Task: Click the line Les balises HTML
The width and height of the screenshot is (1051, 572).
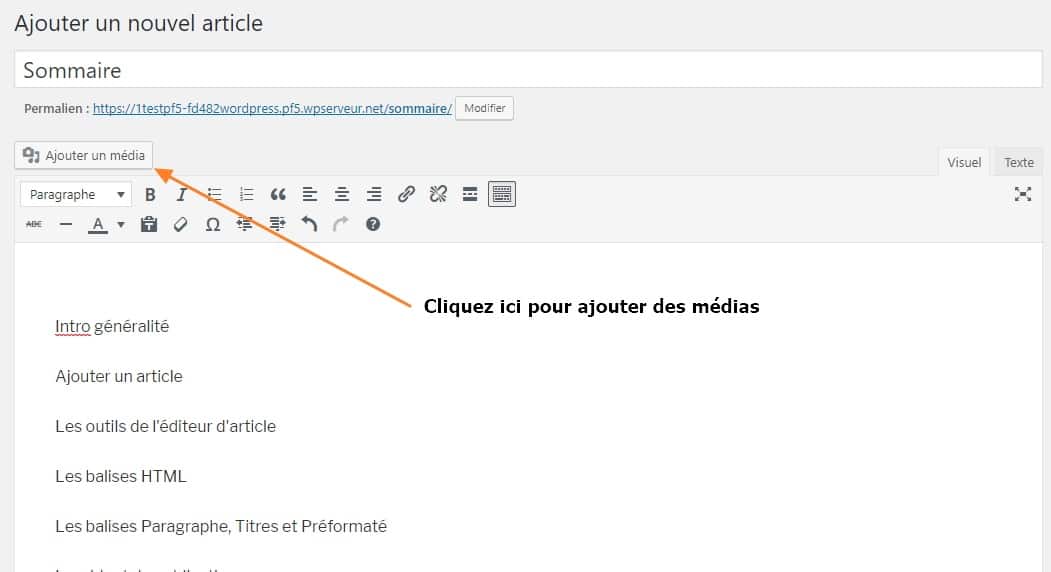Action: pos(121,476)
